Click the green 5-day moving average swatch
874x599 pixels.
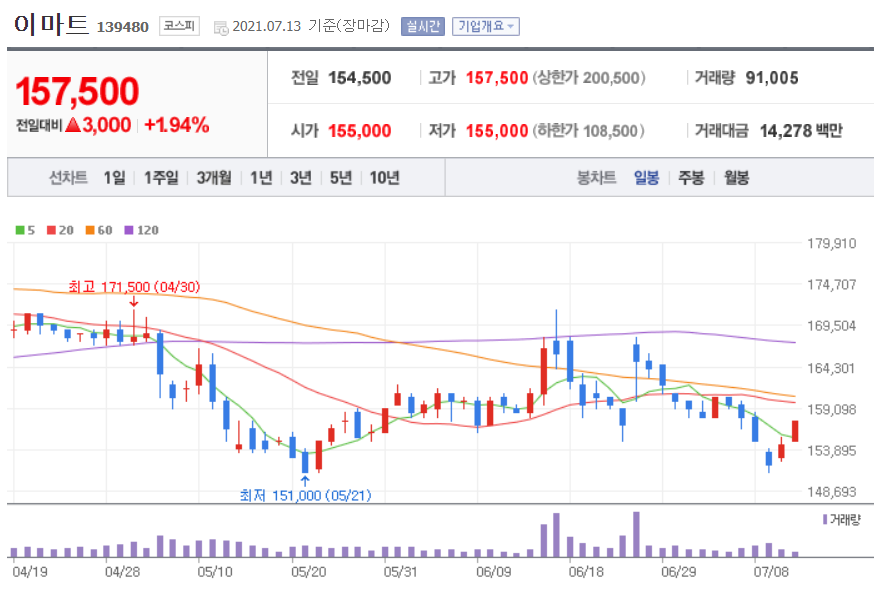pyautogui.click(x=20, y=230)
